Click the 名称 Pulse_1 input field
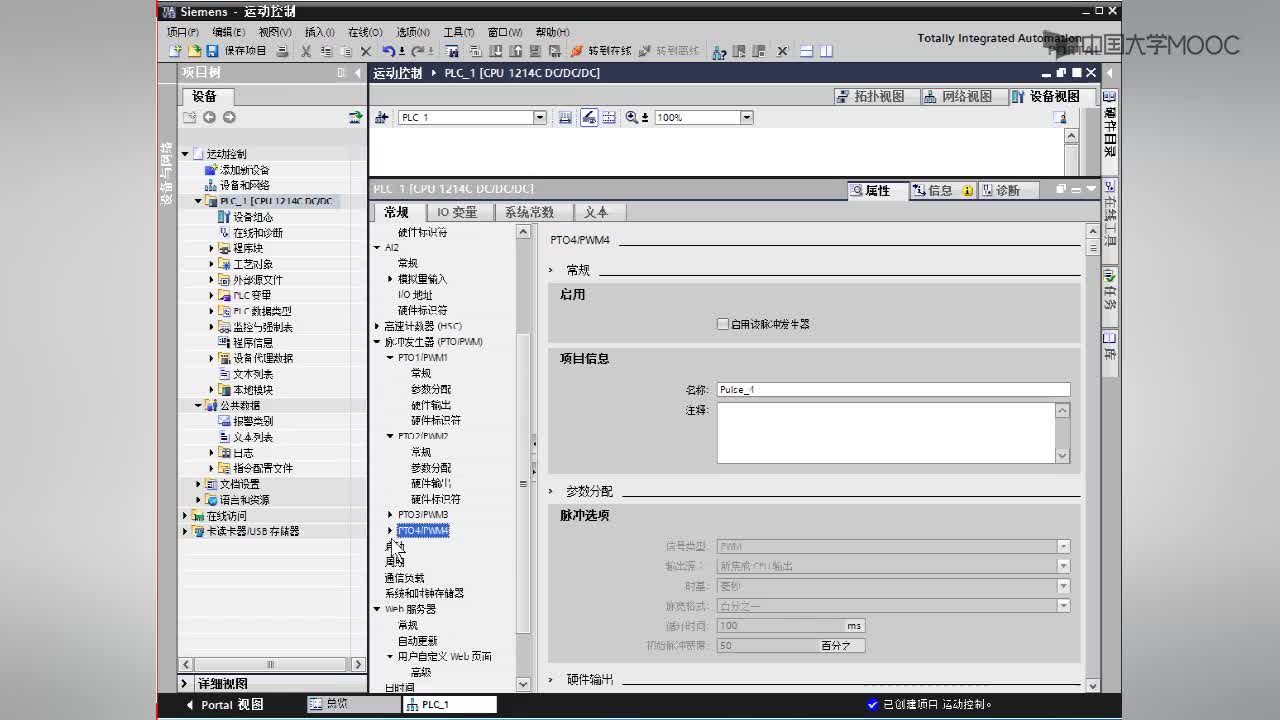Screen dimensions: 1280x720 893,390
